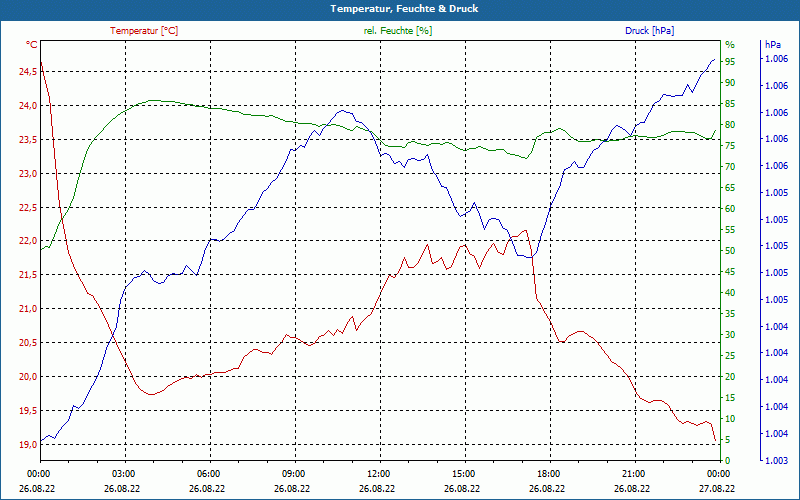Click the 35 value on the humidity axis
This screenshot has height=500, width=800.
pyautogui.click(x=730, y=314)
